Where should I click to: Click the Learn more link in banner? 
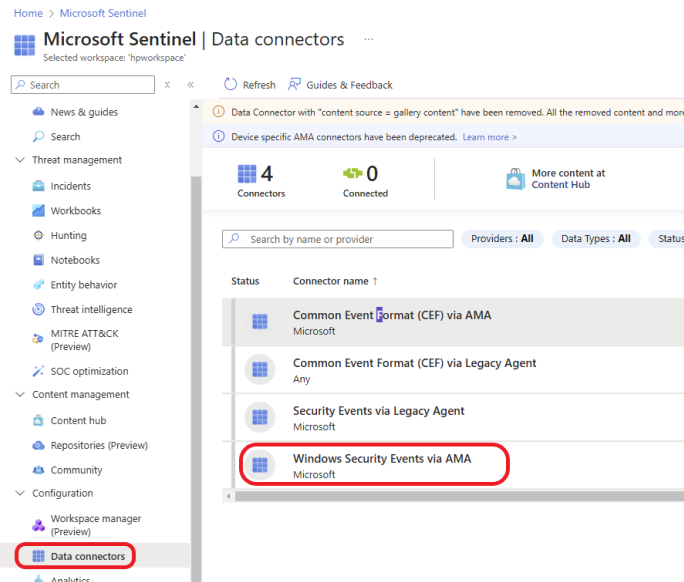pyautogui.click(x=489, y=137)
